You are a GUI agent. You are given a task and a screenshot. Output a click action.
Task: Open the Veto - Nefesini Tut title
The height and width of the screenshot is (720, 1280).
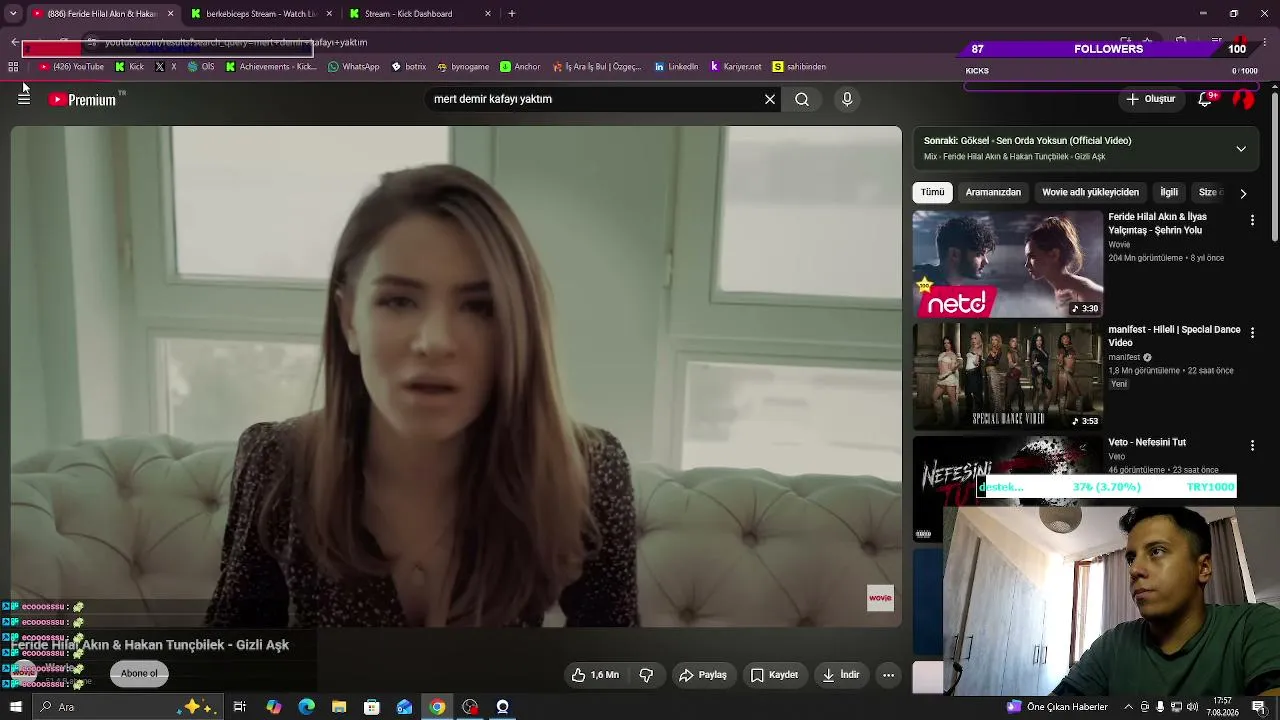tap(1147, 442)
